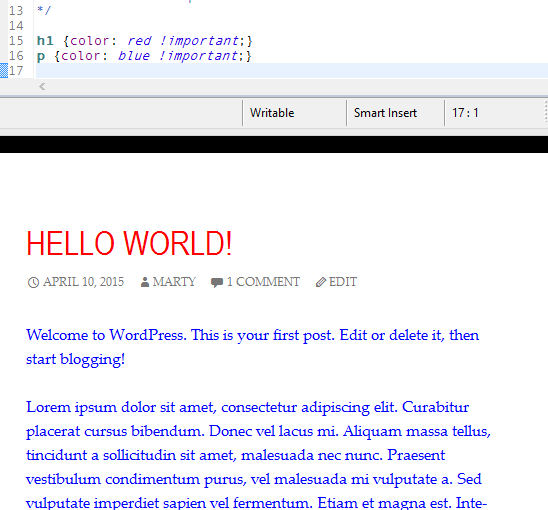Click the EDIT post link

[x=343, y=282]
